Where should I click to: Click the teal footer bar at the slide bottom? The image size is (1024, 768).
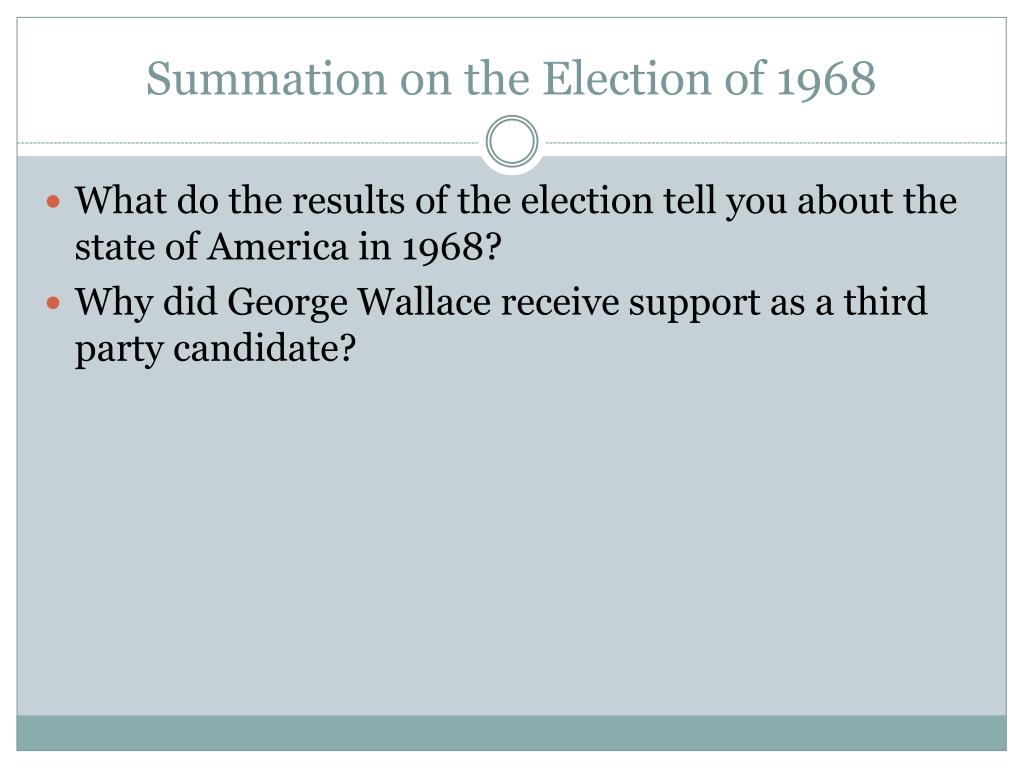511,733
